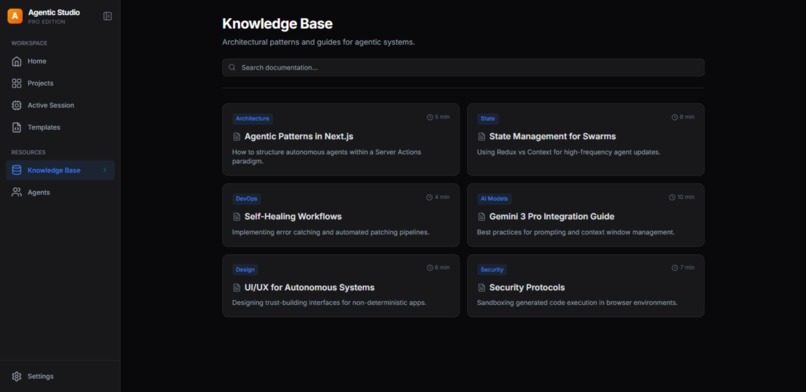Click the DevOps tag badge
Viewport: 806px width, 392px height.
point(246,199)
